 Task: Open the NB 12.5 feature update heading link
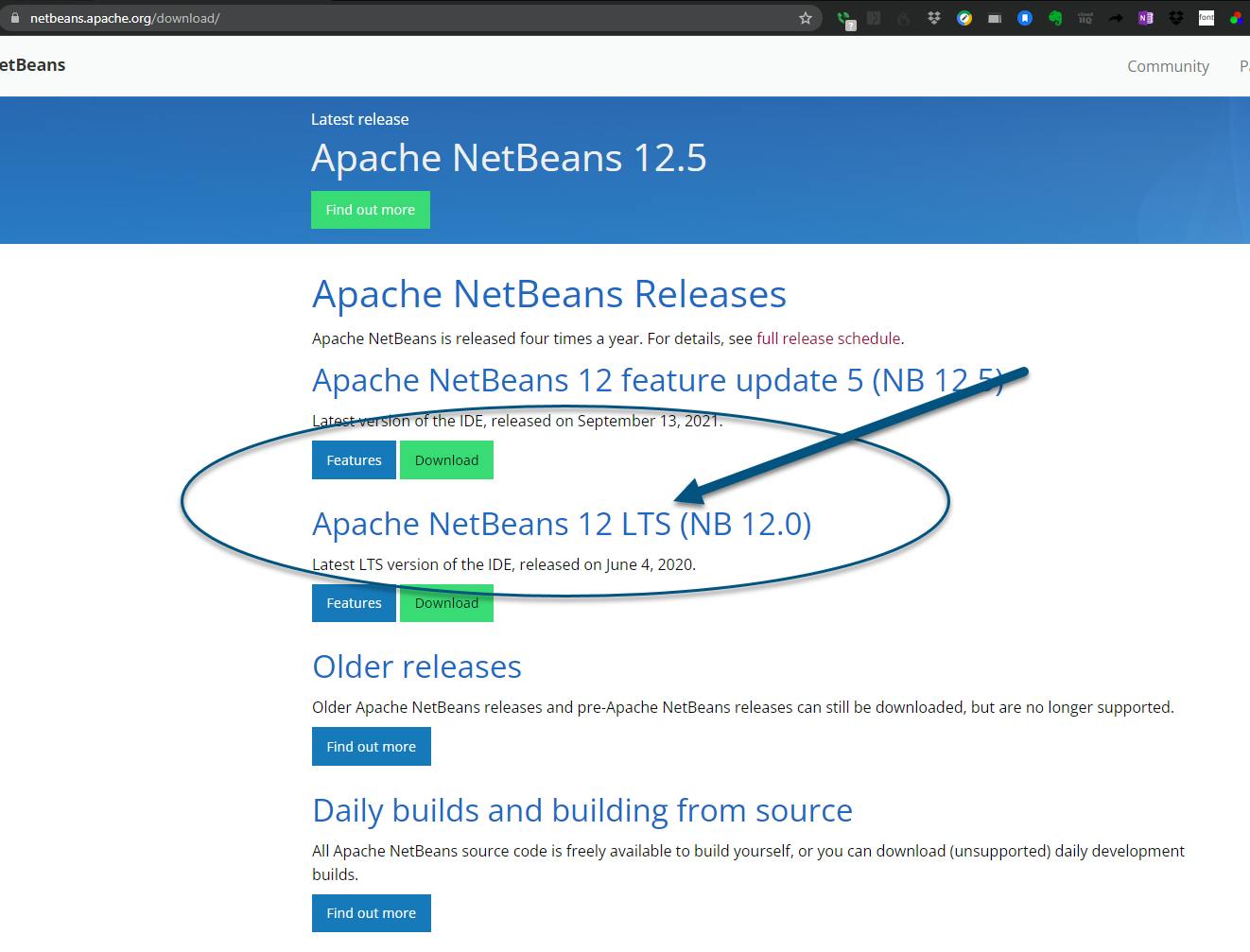[657, 380]
